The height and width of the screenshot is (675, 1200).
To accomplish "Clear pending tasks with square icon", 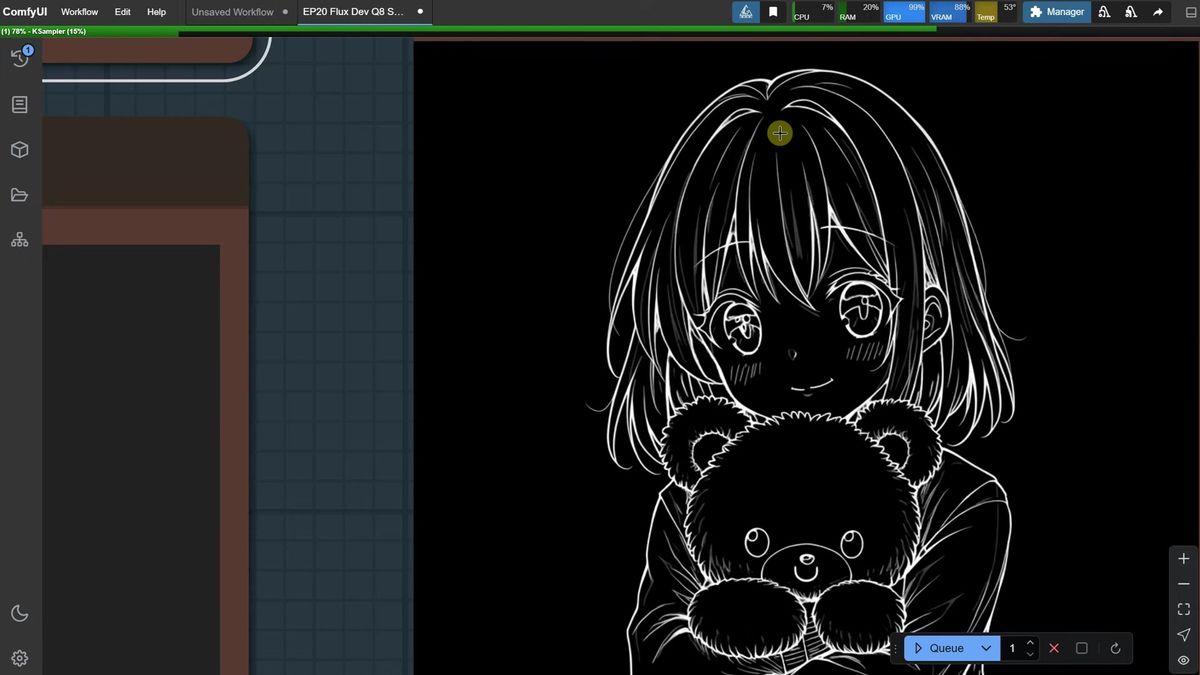I will [x=1082, y=648].
